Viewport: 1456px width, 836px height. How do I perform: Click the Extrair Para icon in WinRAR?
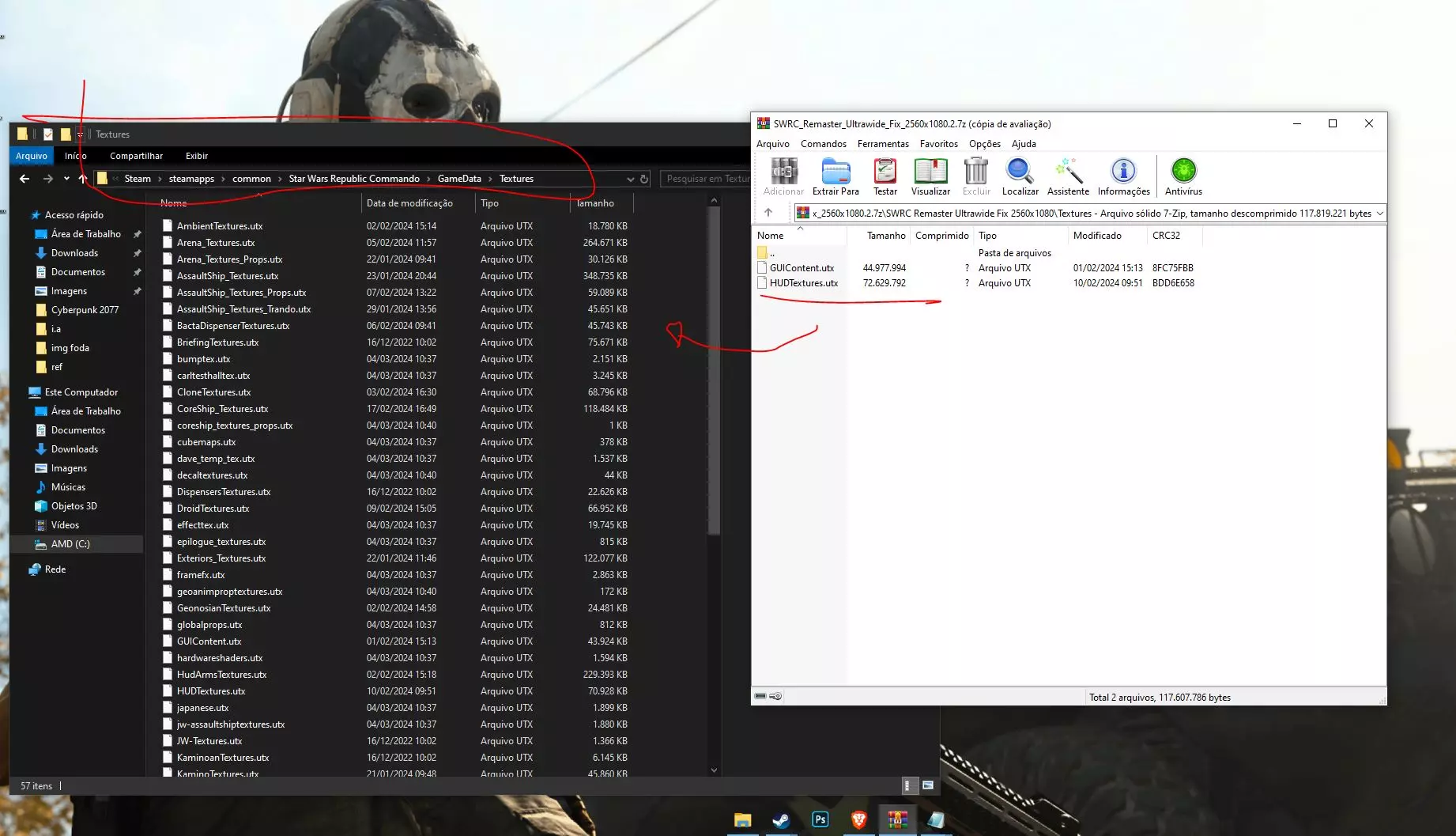836,176
